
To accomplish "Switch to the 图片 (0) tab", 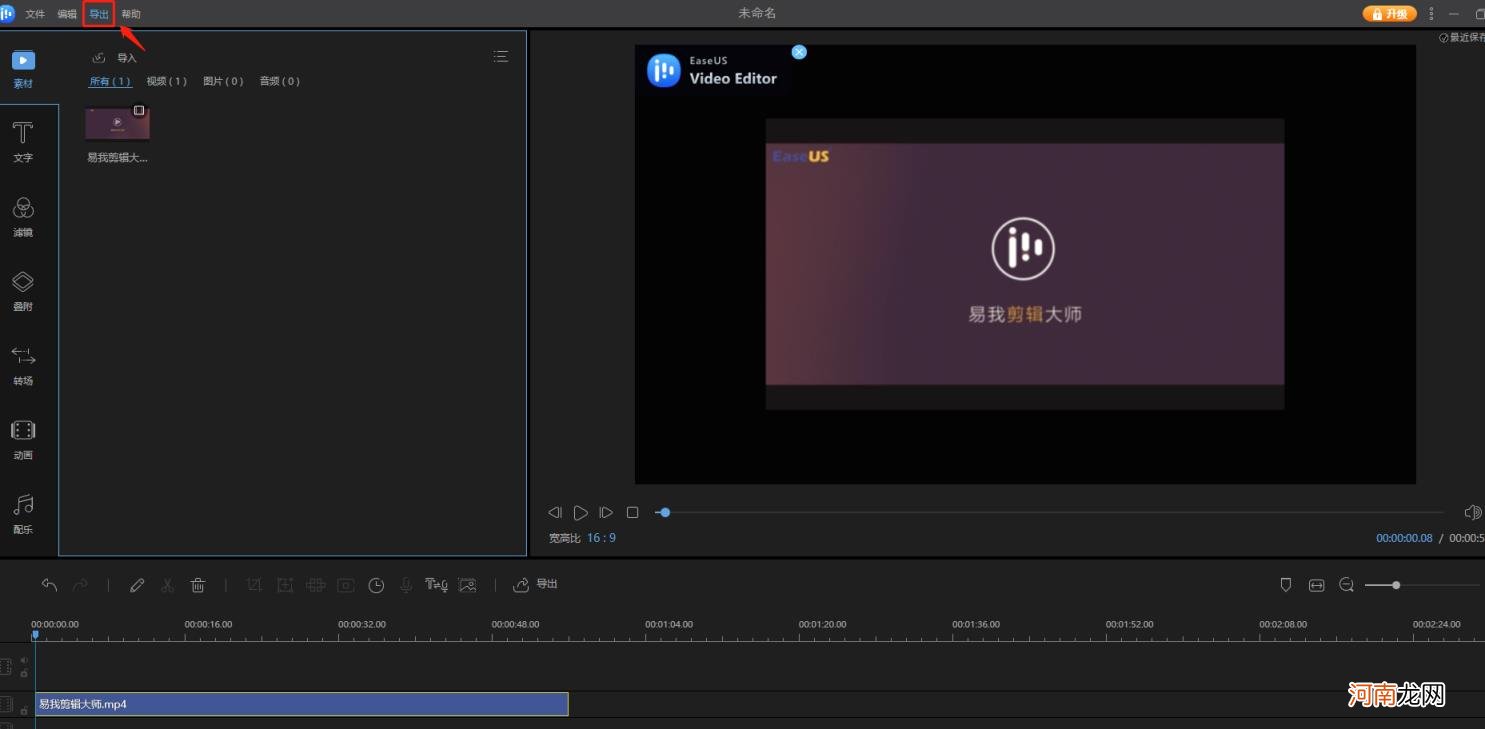I will coord(223,81).
